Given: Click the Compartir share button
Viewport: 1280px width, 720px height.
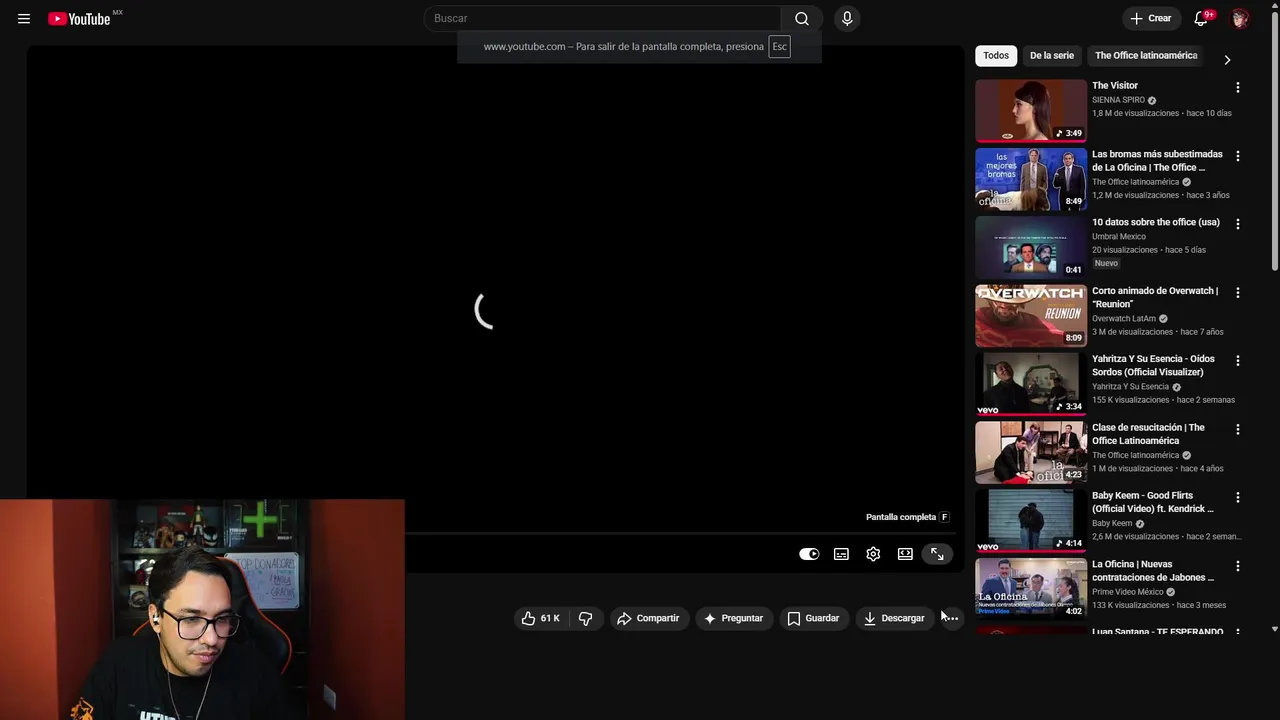Looking at the screenshot, I should coord(648,618).
